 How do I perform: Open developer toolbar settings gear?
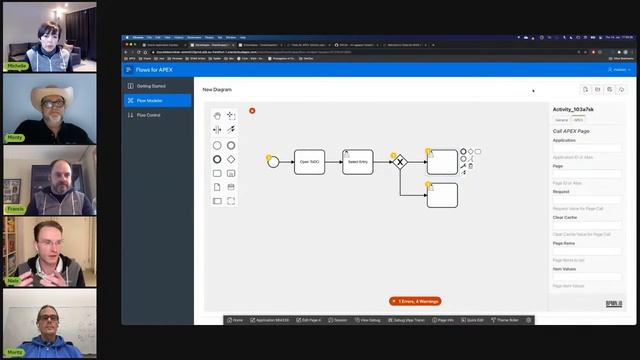(529, 320)
